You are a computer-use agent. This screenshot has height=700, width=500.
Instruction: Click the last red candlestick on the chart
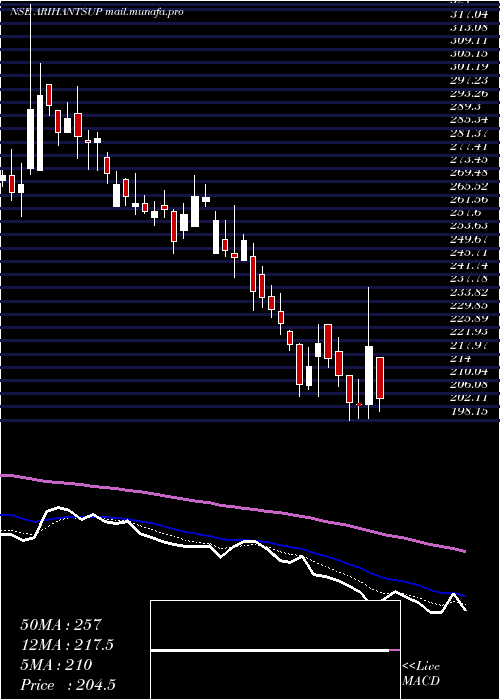pos(380,378)
